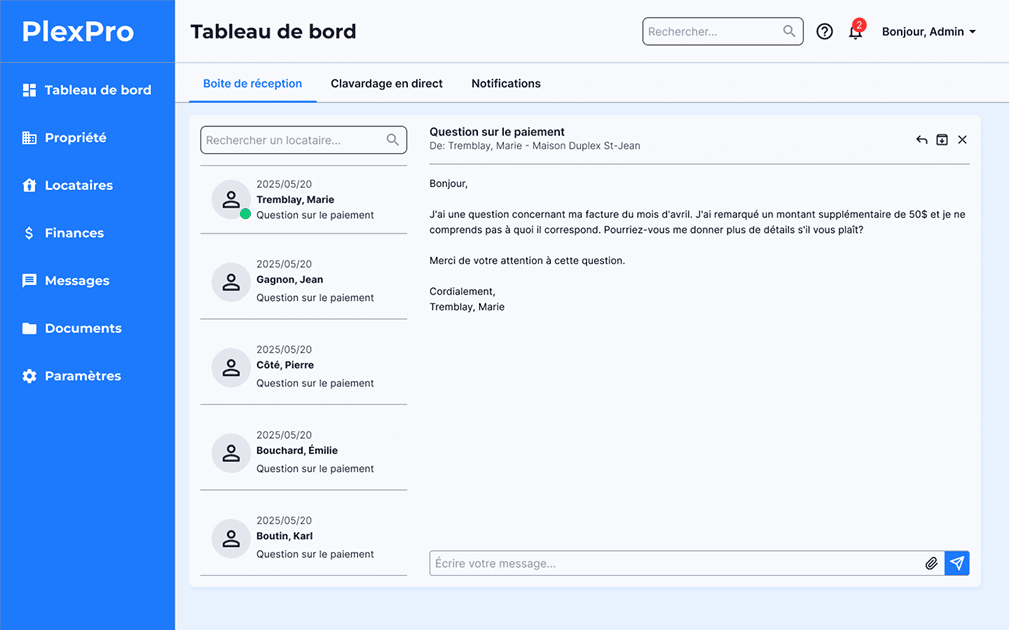
Task: Click the Écrire votre message field
Action: [x=675, y=564]
